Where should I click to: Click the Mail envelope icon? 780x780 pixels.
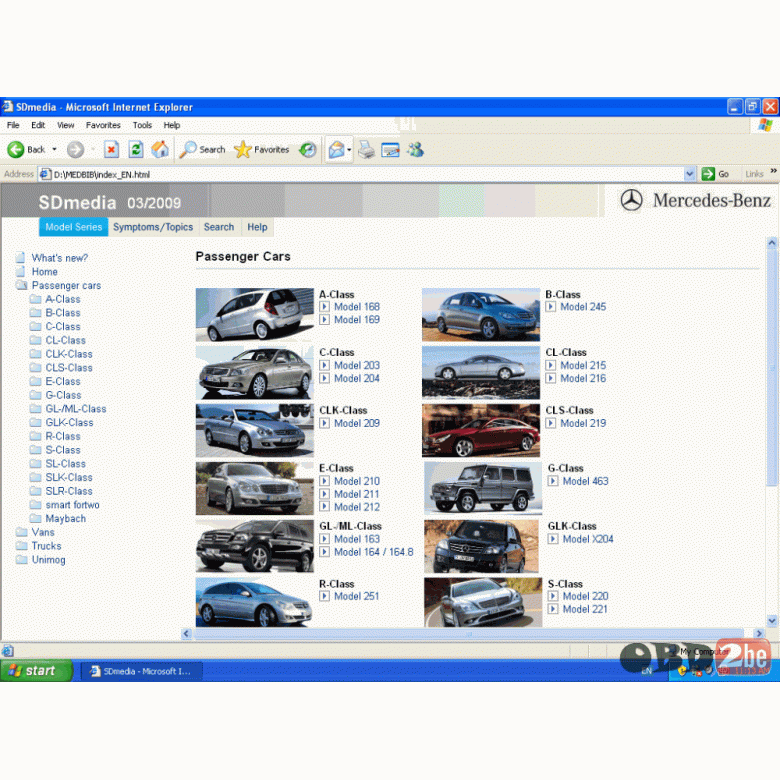(336, 149)
